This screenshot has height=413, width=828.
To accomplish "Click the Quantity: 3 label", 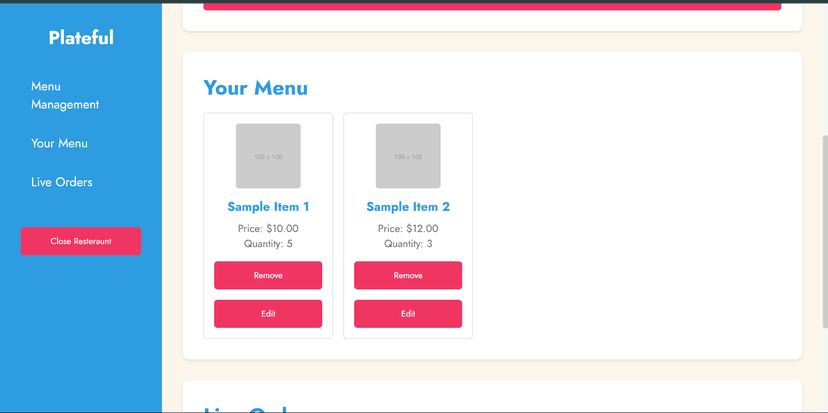I will 408,244.
